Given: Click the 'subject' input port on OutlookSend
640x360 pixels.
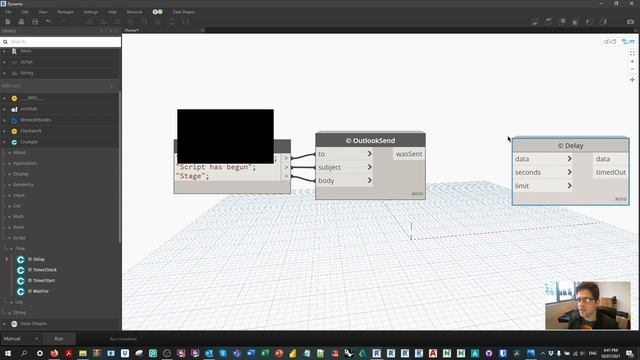Looking at the screenshot, I should [345, 167].
